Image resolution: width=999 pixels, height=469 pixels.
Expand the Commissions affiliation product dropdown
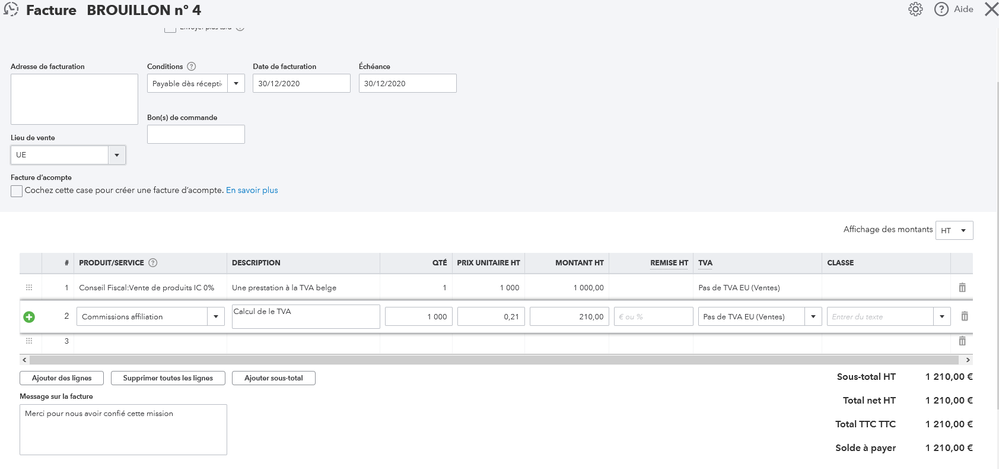pos(216,317)
